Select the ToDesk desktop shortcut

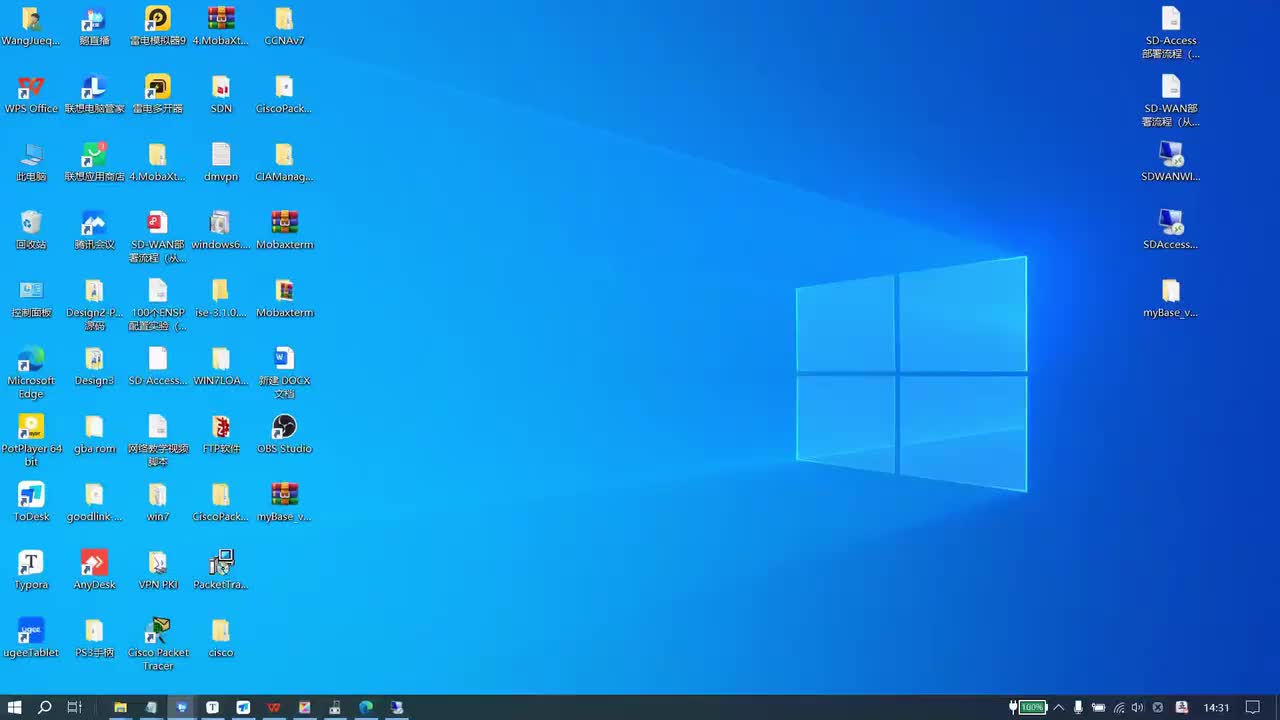click(x=31, y=502)
